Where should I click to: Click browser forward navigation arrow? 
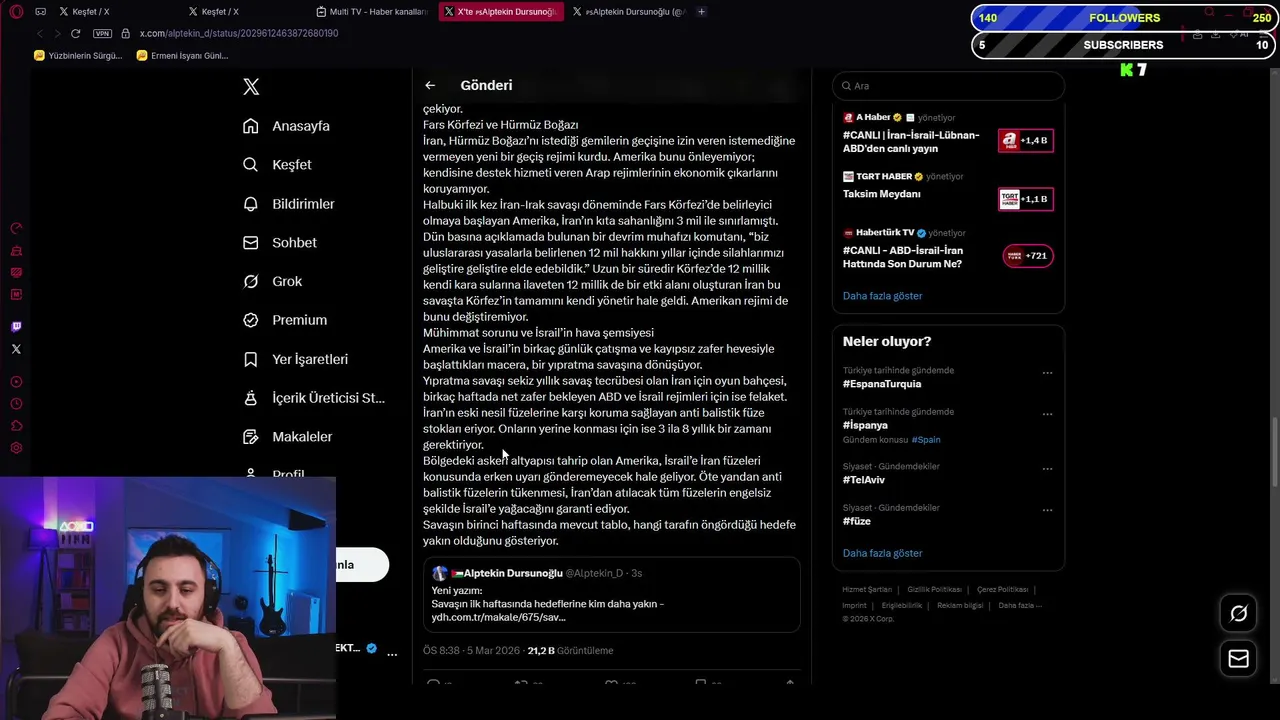[x=57, y=33]
